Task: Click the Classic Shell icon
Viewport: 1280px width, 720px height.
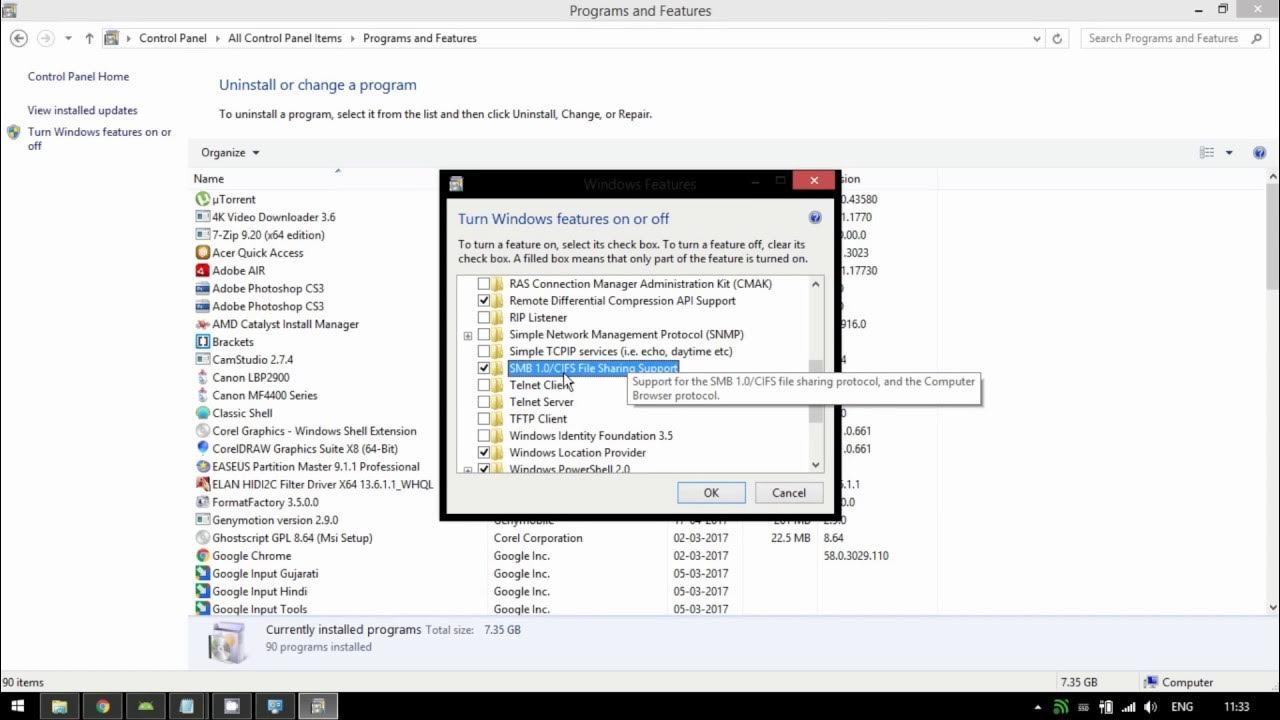Action: coord(203,413)
